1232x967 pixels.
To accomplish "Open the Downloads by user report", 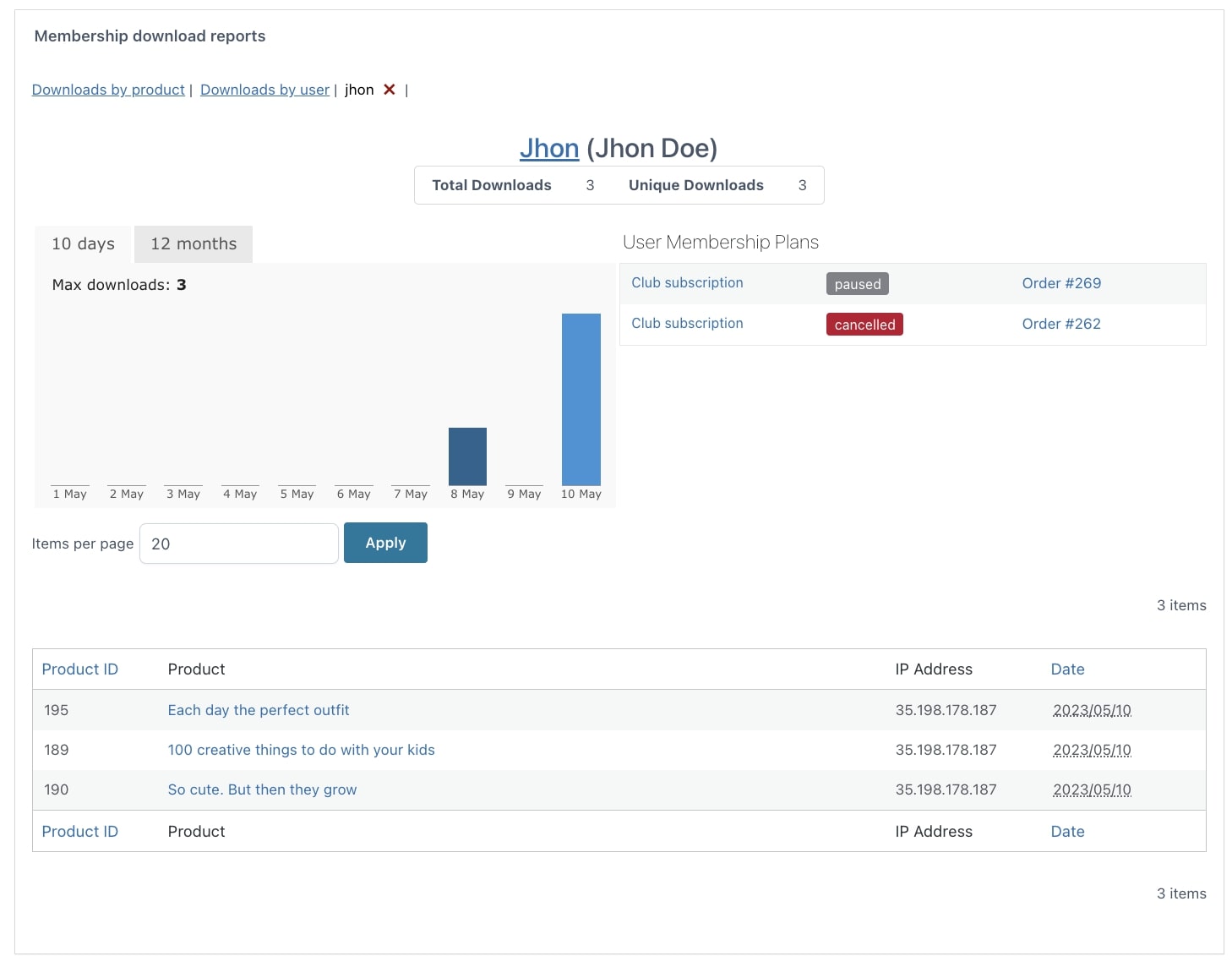I will pyautogui.click(x=264, y=90).
